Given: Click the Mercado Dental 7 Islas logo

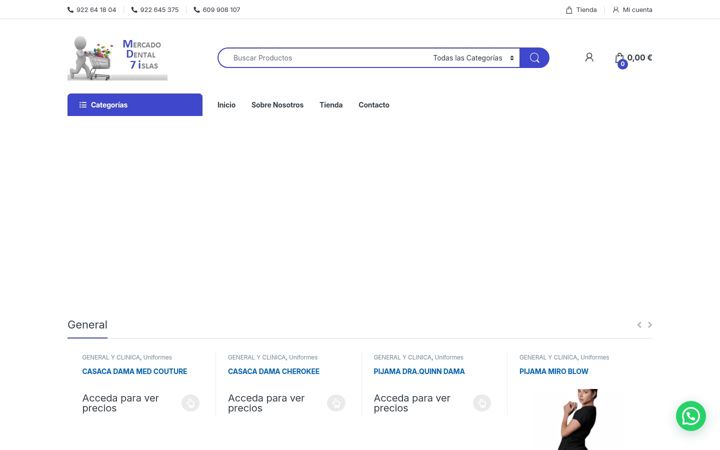Looking at the screenshot, I should pyautogui.click(x=118, y=58).
